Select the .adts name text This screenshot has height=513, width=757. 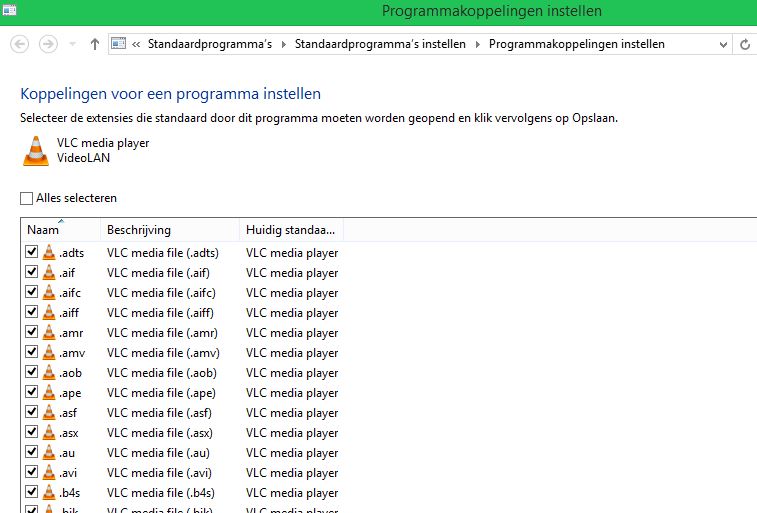(71, 253)
